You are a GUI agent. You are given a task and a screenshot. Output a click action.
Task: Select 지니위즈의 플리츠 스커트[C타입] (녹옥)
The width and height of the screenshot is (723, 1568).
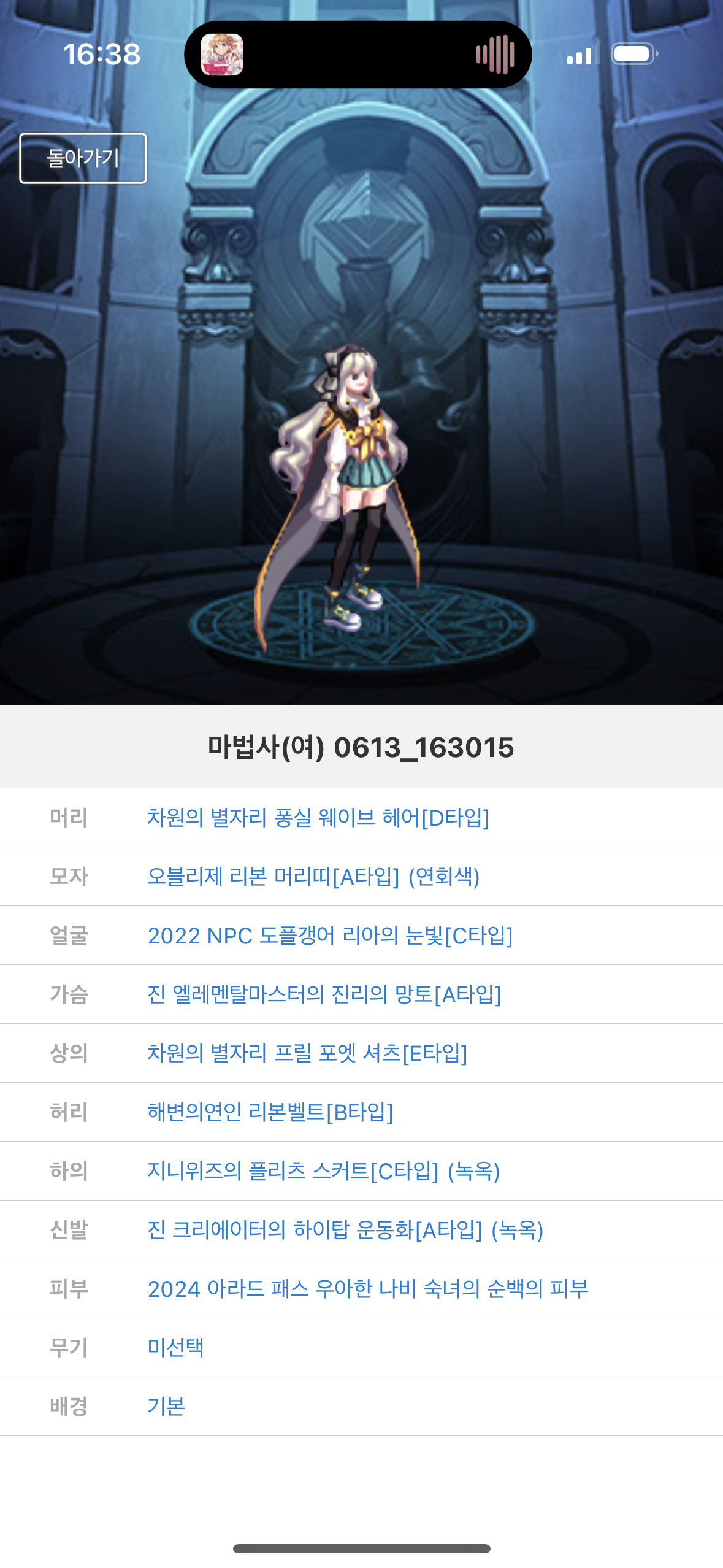(324, 1171)
